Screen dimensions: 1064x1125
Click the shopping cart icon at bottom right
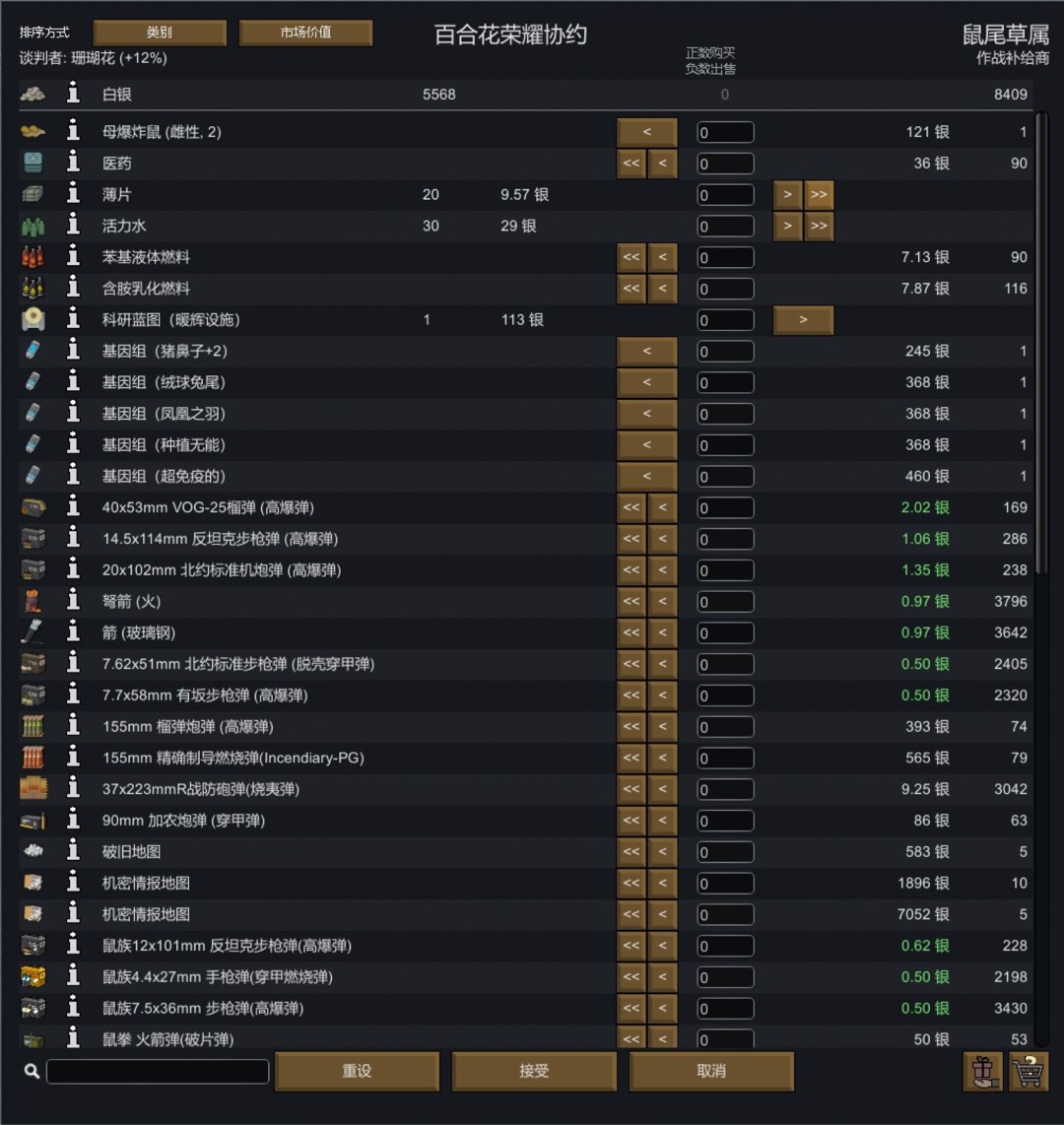pyautogui.click(x=1029, y=1071)
